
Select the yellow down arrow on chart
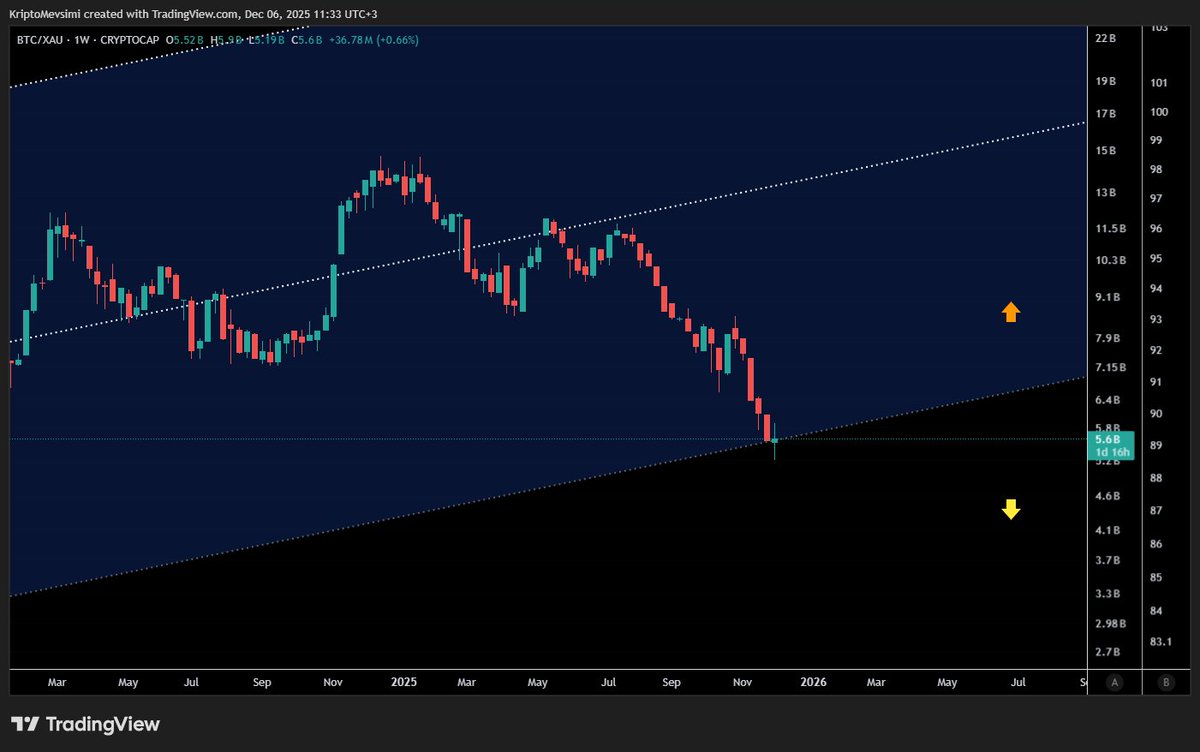1011,509
